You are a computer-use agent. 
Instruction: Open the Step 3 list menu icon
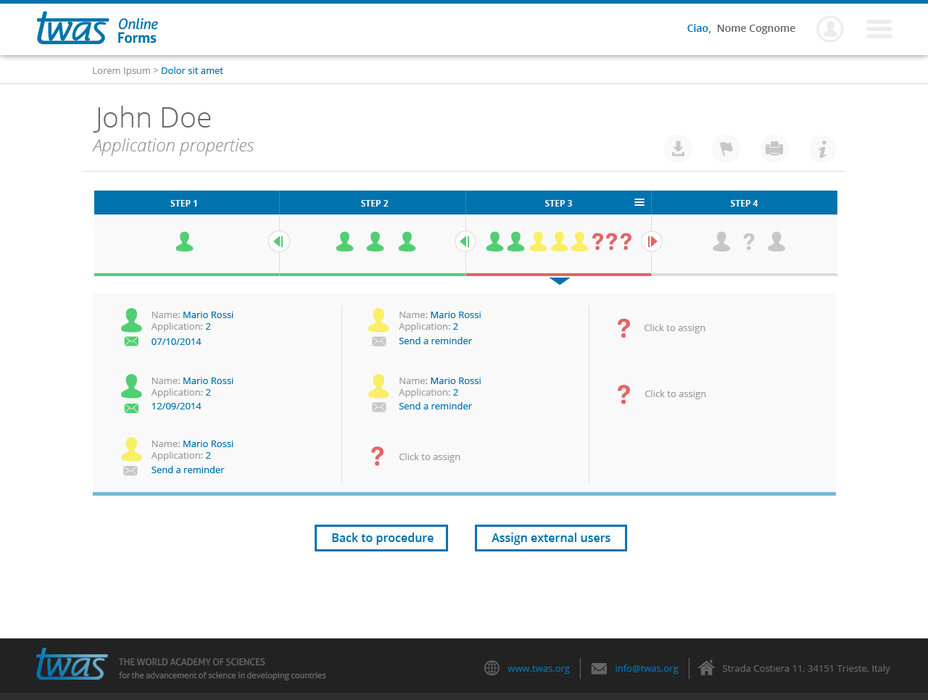coord(639,203)
